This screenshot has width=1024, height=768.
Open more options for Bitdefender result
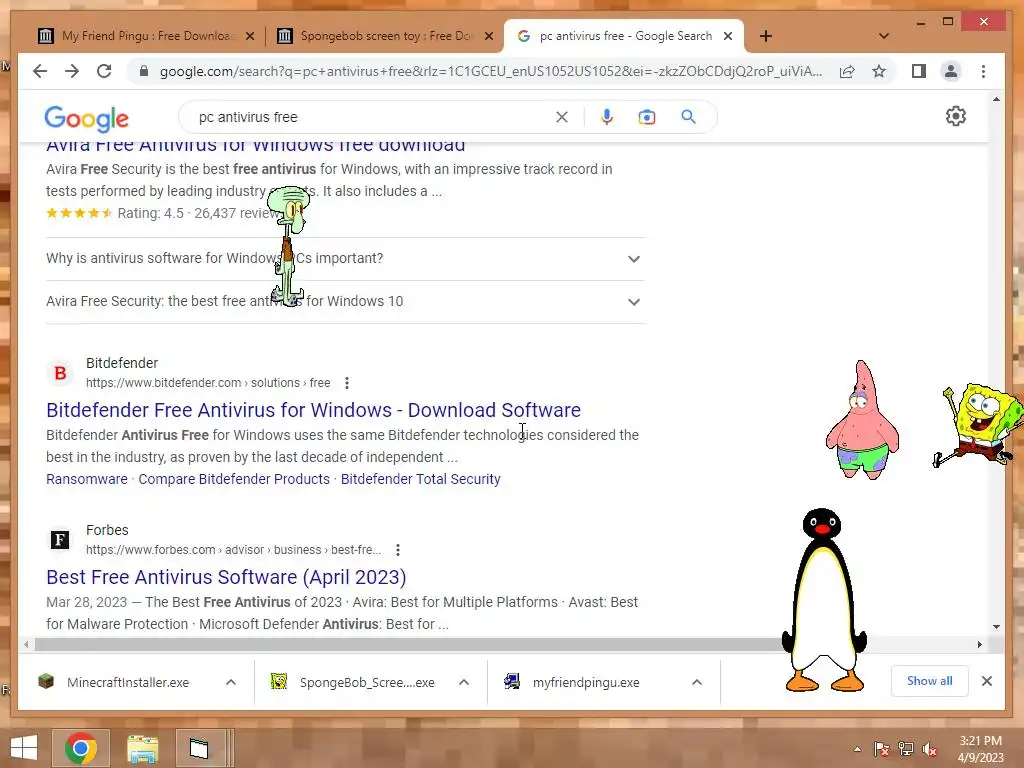[x=347, y=383]
